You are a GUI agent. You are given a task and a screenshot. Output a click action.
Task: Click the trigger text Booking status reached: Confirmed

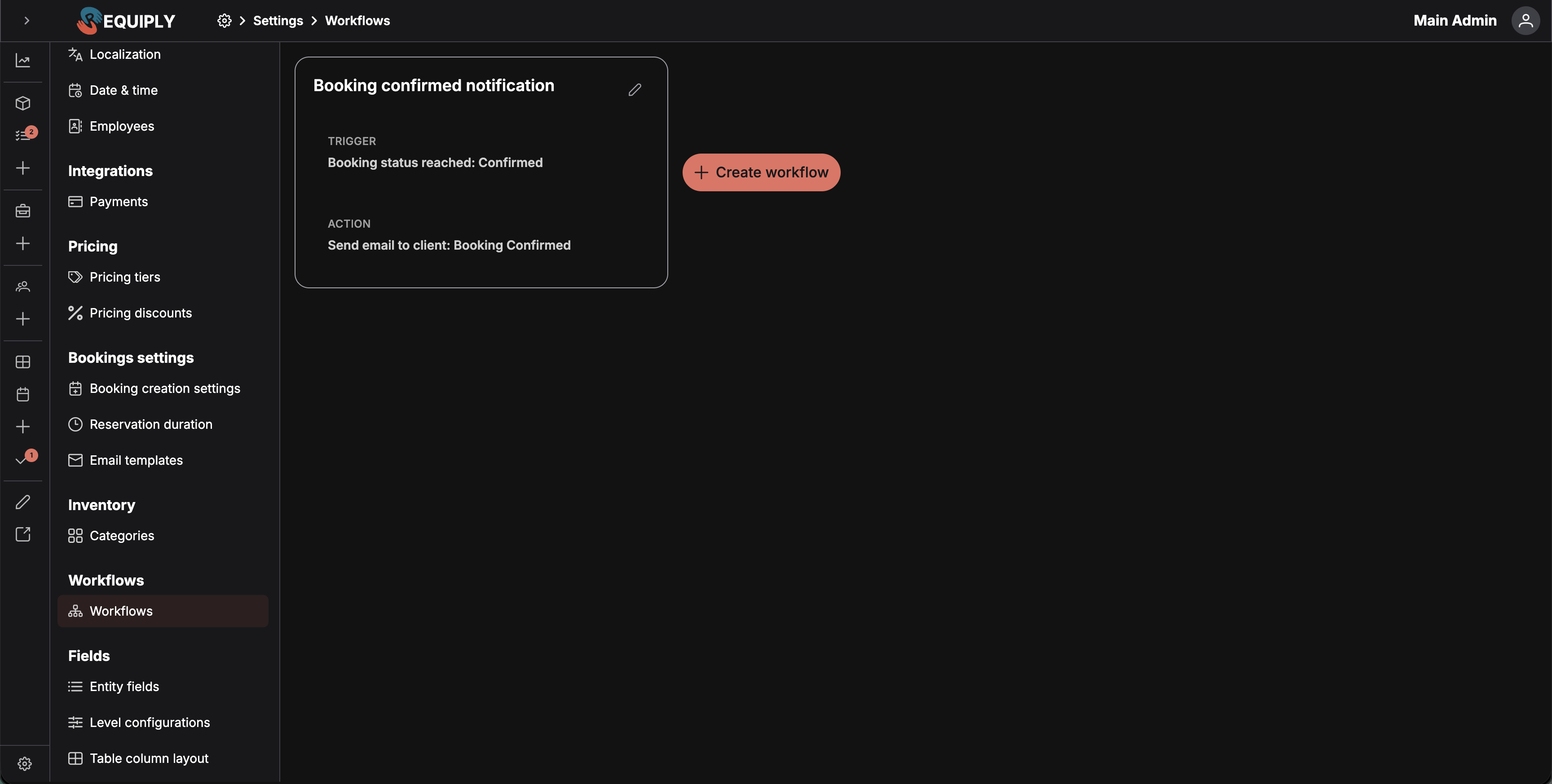pos(435,163)
